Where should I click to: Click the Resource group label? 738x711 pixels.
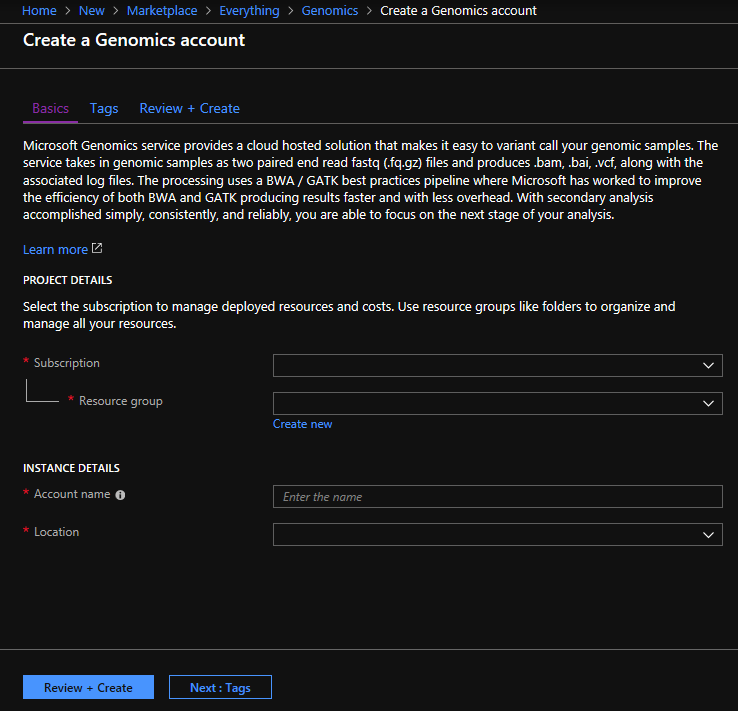pos(120,401)
